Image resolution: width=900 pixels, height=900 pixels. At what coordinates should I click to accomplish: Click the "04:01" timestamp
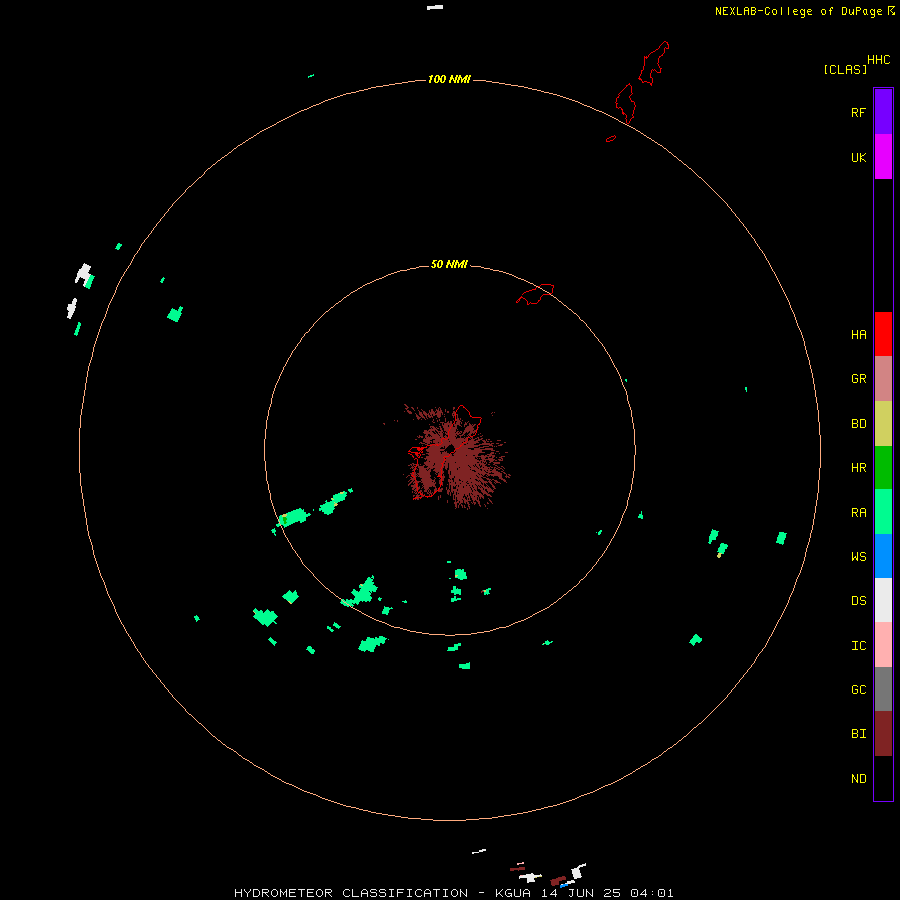point(651,893)
